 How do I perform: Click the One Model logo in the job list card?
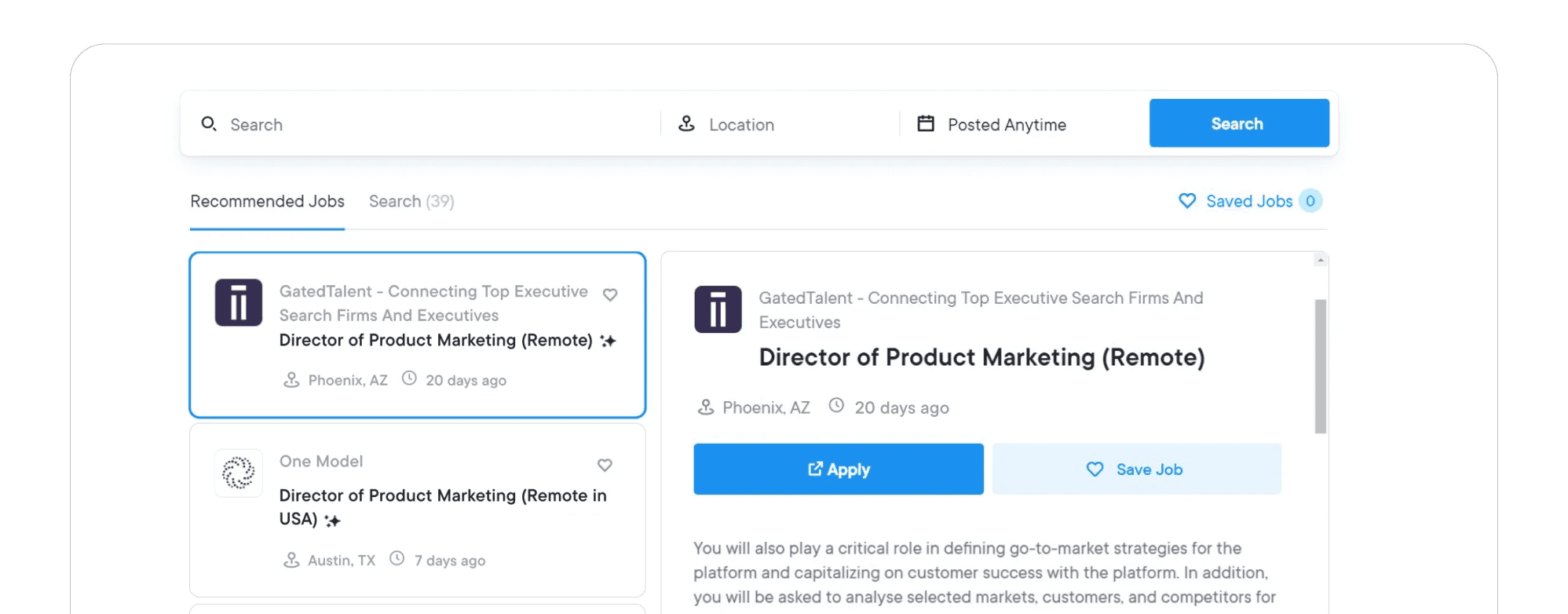pos(239,473)
